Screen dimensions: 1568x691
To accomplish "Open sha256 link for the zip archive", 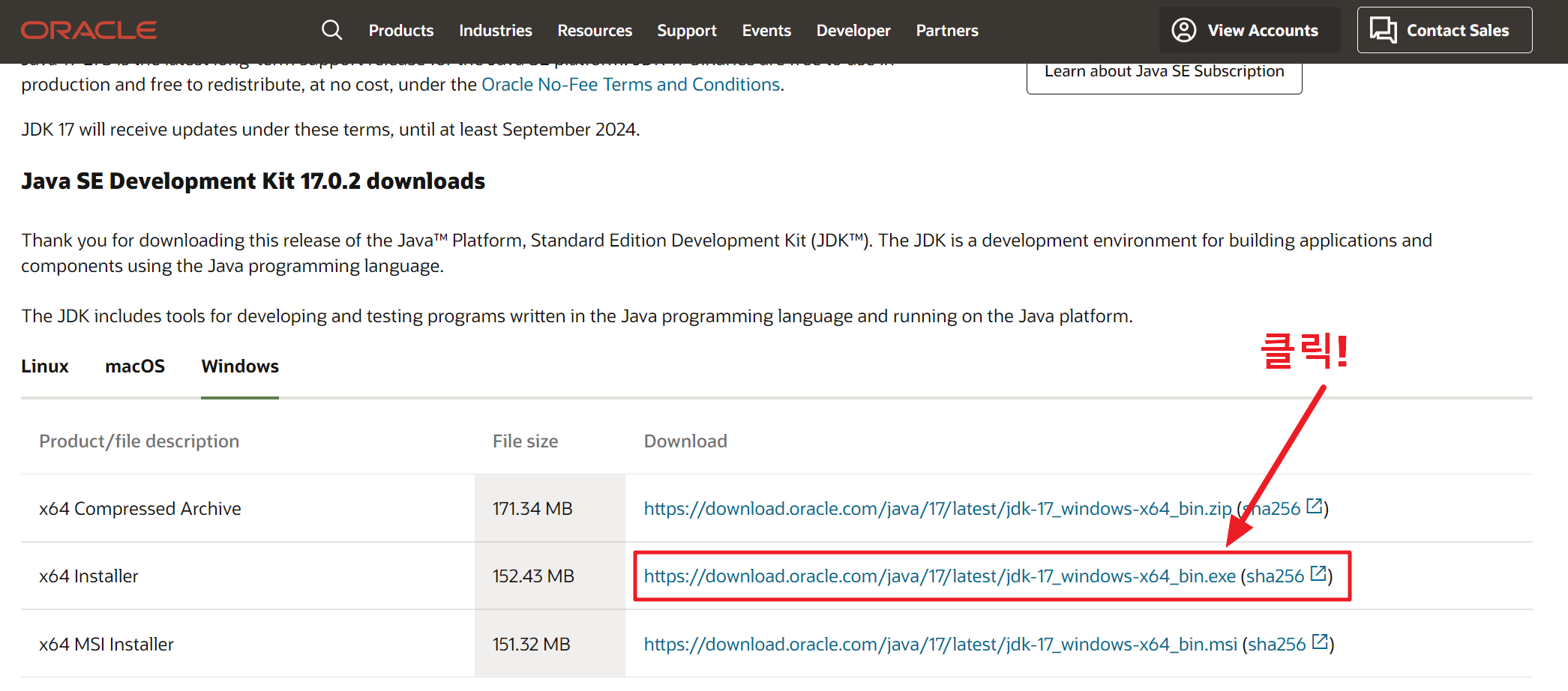I will tap(1273, 509).
